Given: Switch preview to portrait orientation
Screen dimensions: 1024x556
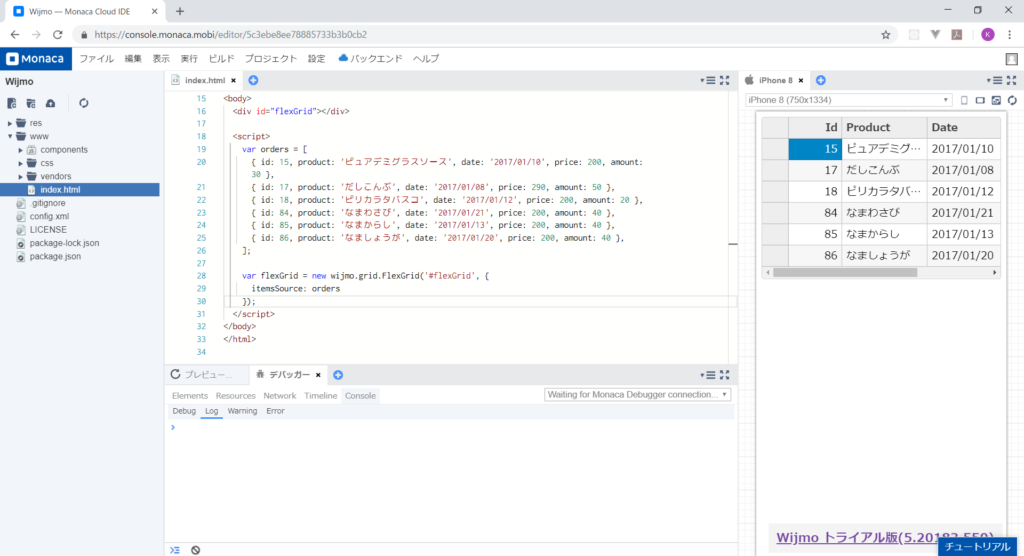Looking at the screenshot, I should point(965,100).
